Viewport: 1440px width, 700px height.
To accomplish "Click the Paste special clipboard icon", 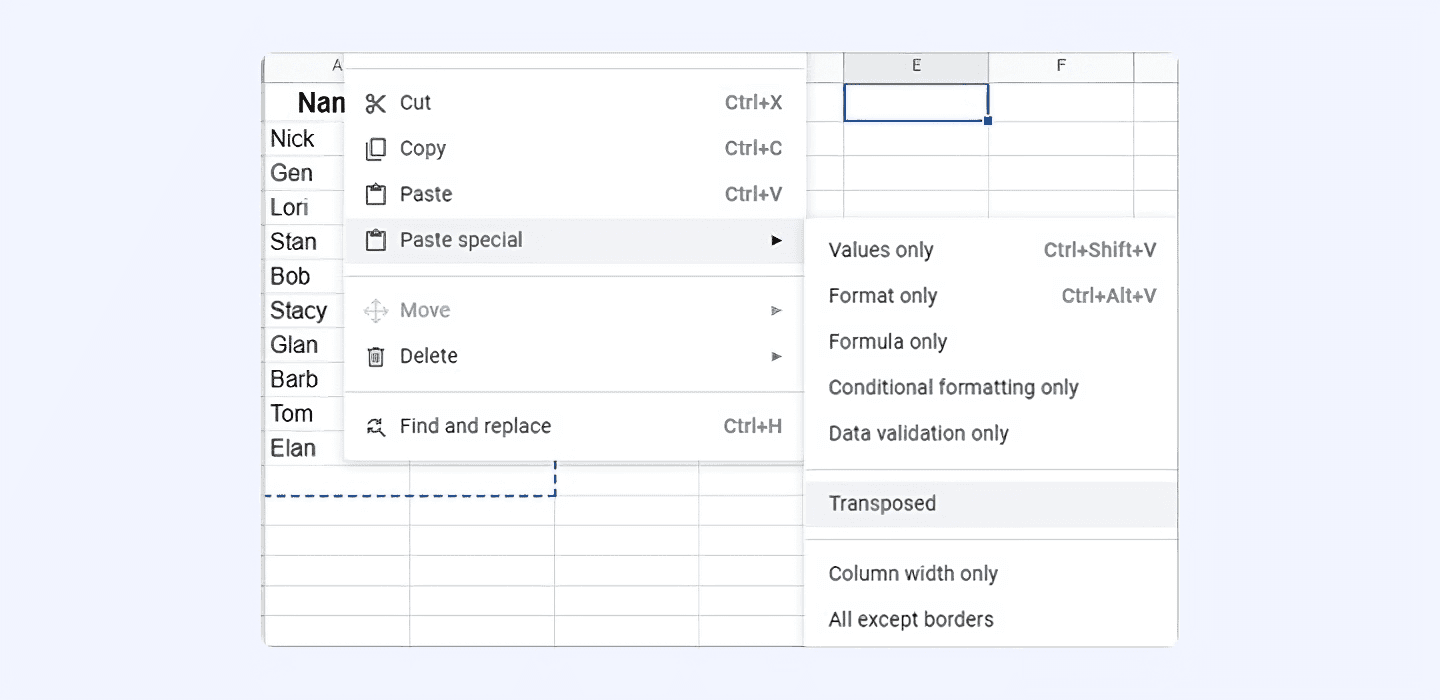I will pos(376,241).
